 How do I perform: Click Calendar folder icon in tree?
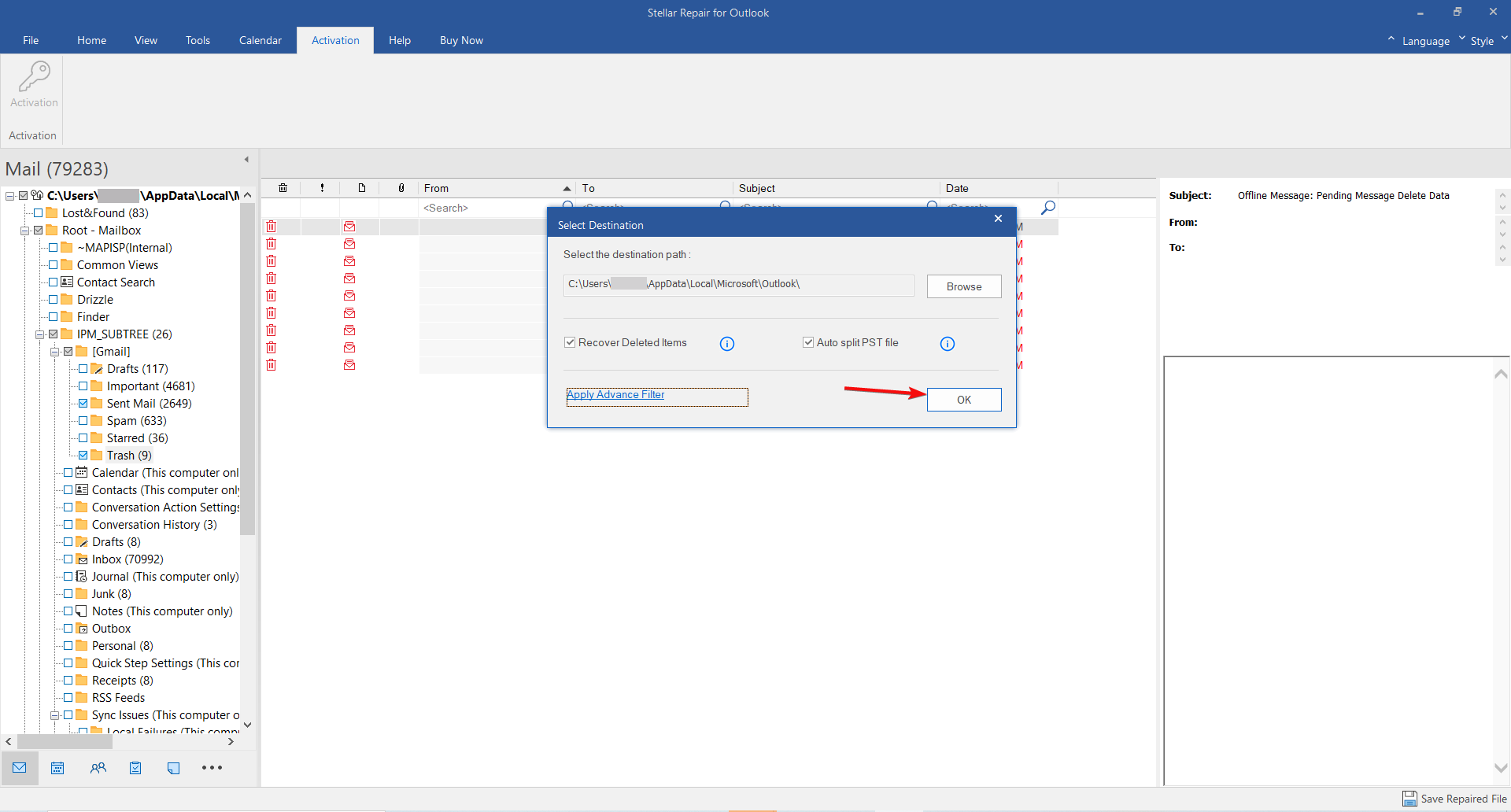pos(82,473)
